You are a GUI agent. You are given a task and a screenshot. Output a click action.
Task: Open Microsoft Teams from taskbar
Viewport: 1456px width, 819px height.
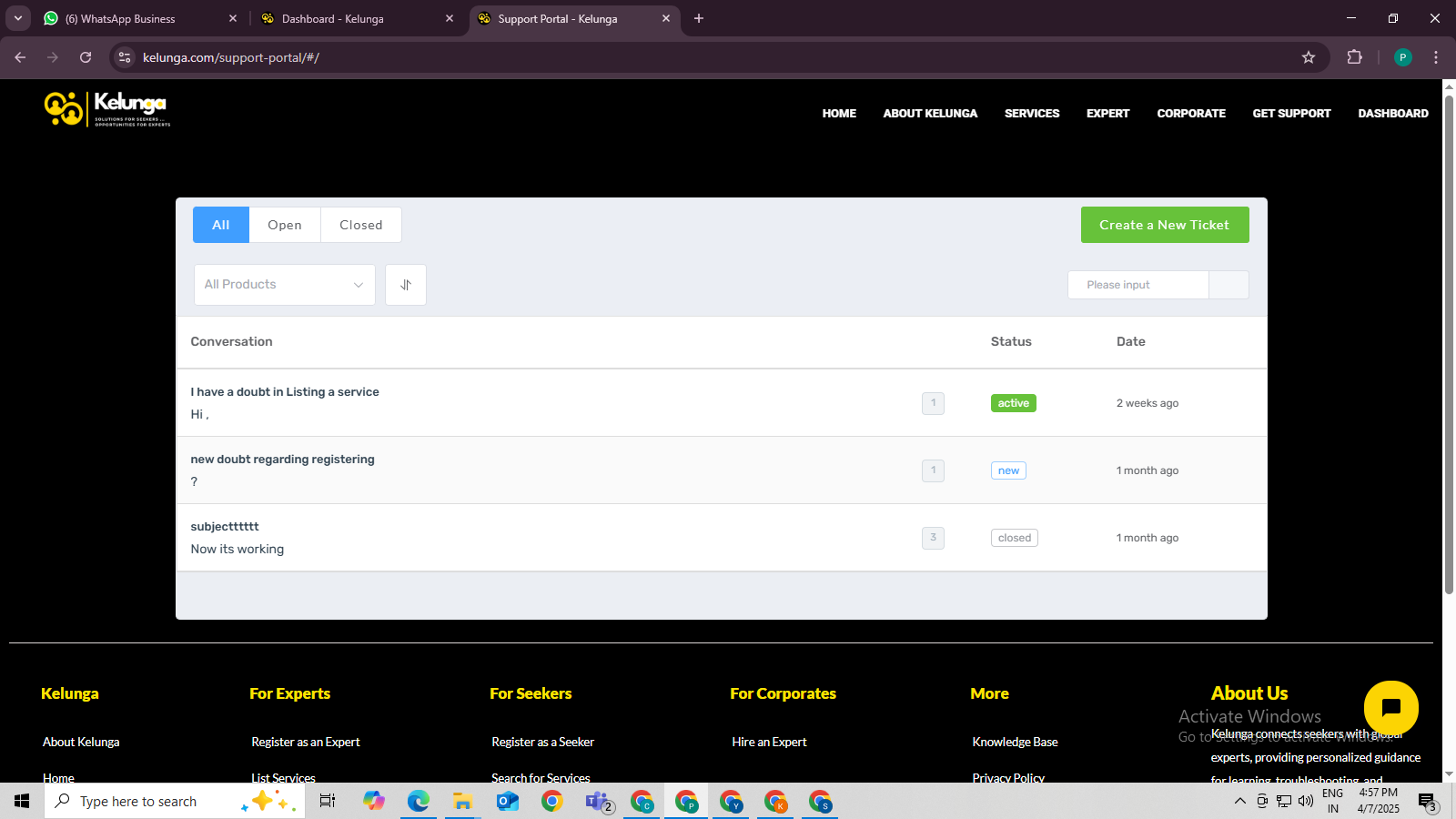(598, 801)
